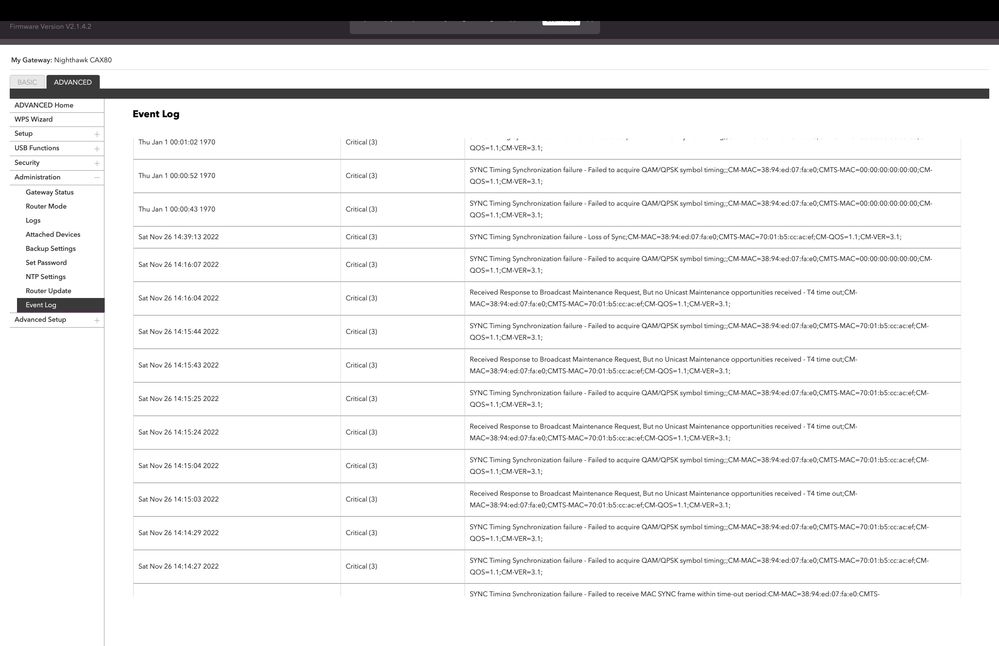Click T4 time out description at 14:16:04
The image size is (999, 646).
(663, 298)
